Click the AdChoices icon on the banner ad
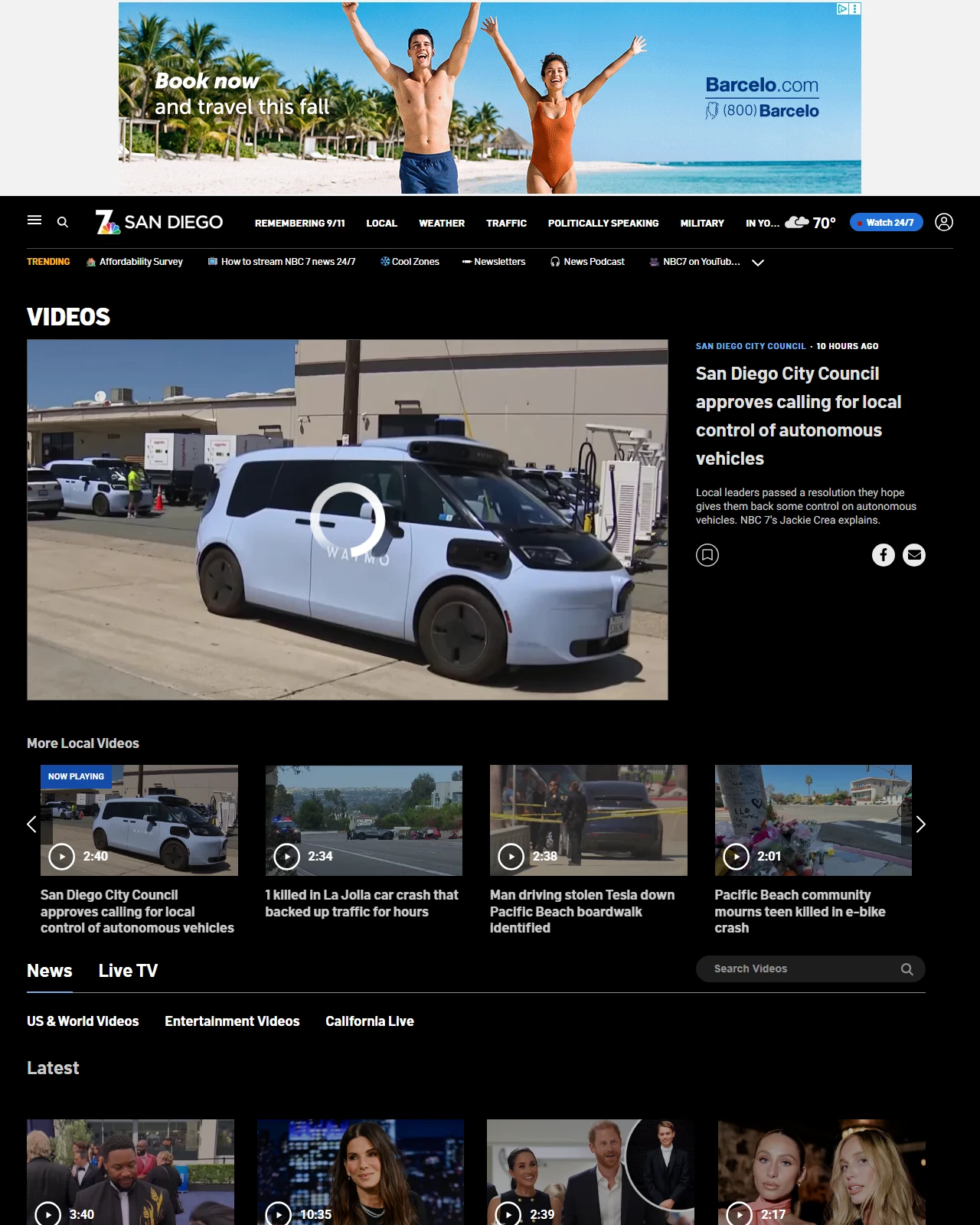This screenshot has height=1225, width=980. 842,9
